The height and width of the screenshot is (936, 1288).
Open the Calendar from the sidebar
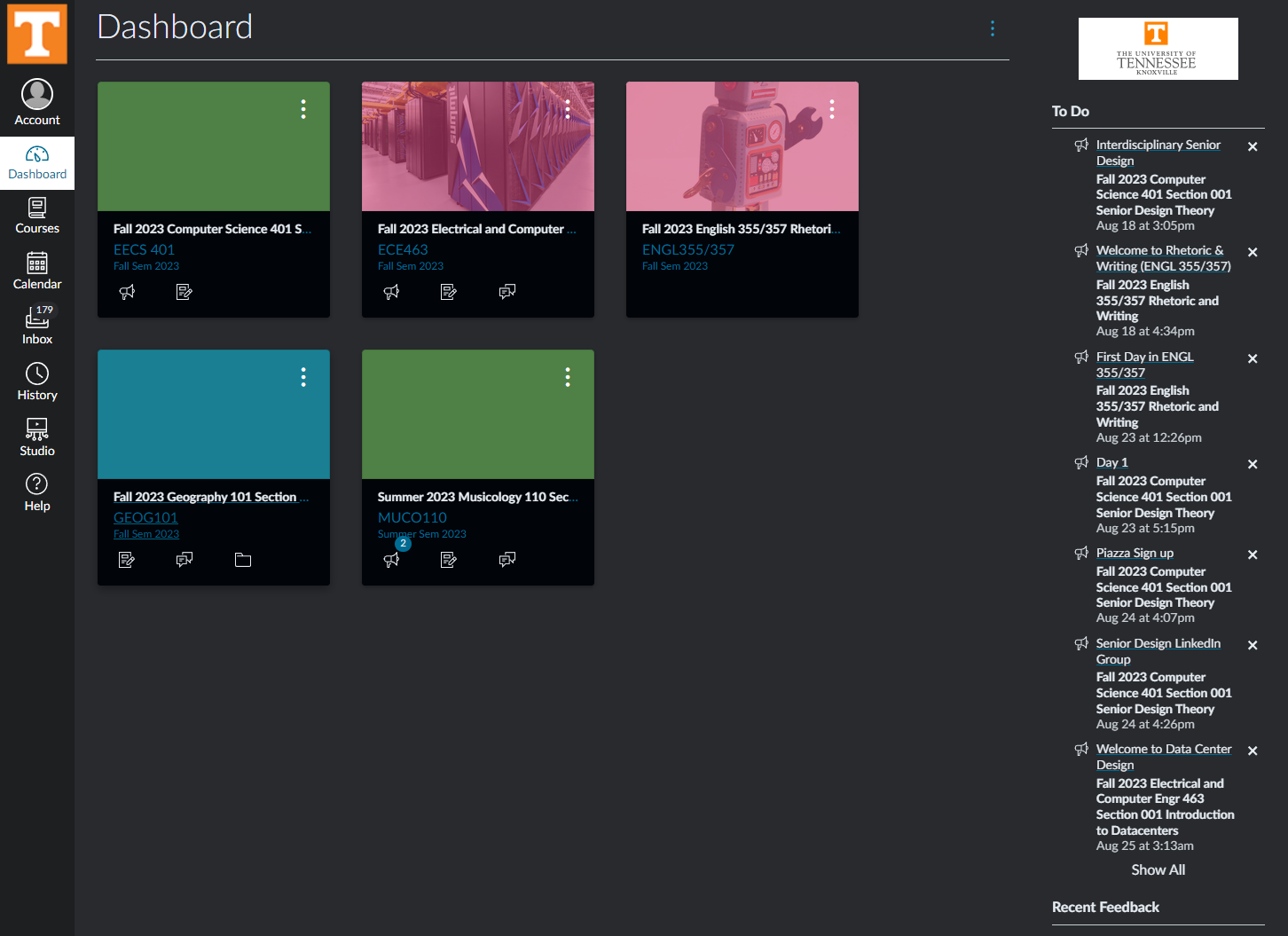pos(36,269)
